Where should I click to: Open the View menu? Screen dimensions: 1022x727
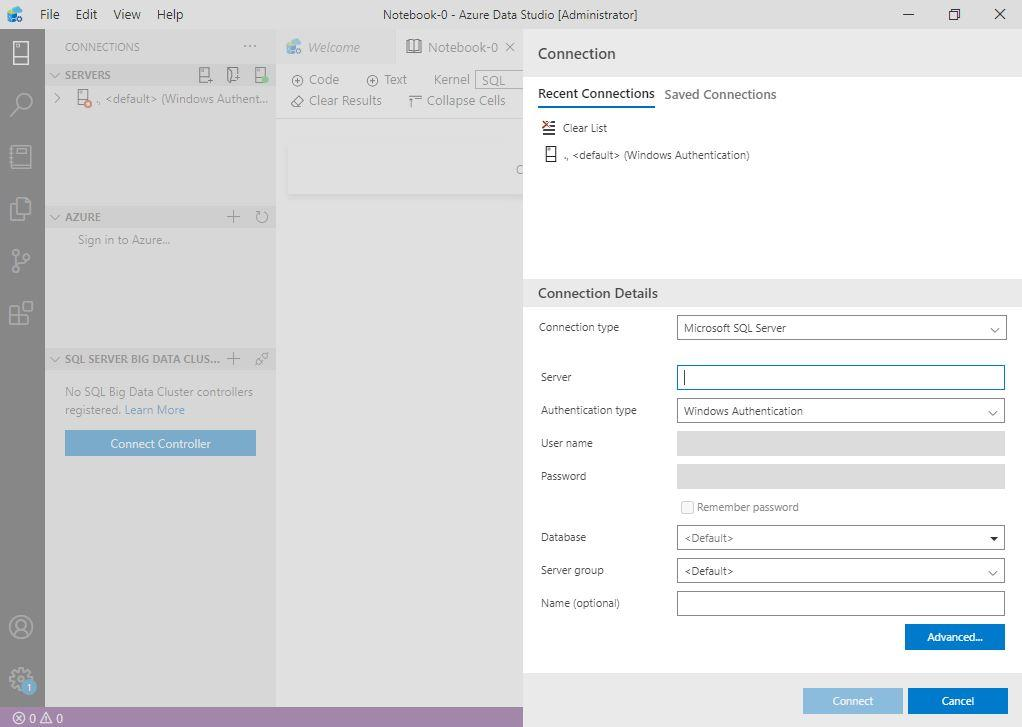126,14
